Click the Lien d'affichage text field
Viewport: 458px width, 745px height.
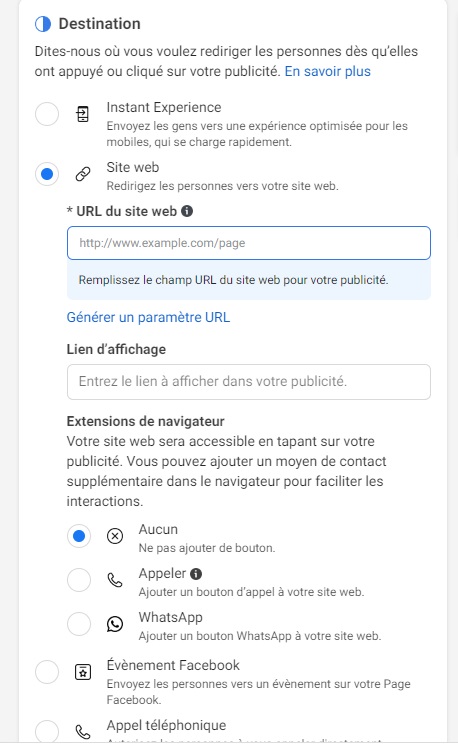(249, 382)
